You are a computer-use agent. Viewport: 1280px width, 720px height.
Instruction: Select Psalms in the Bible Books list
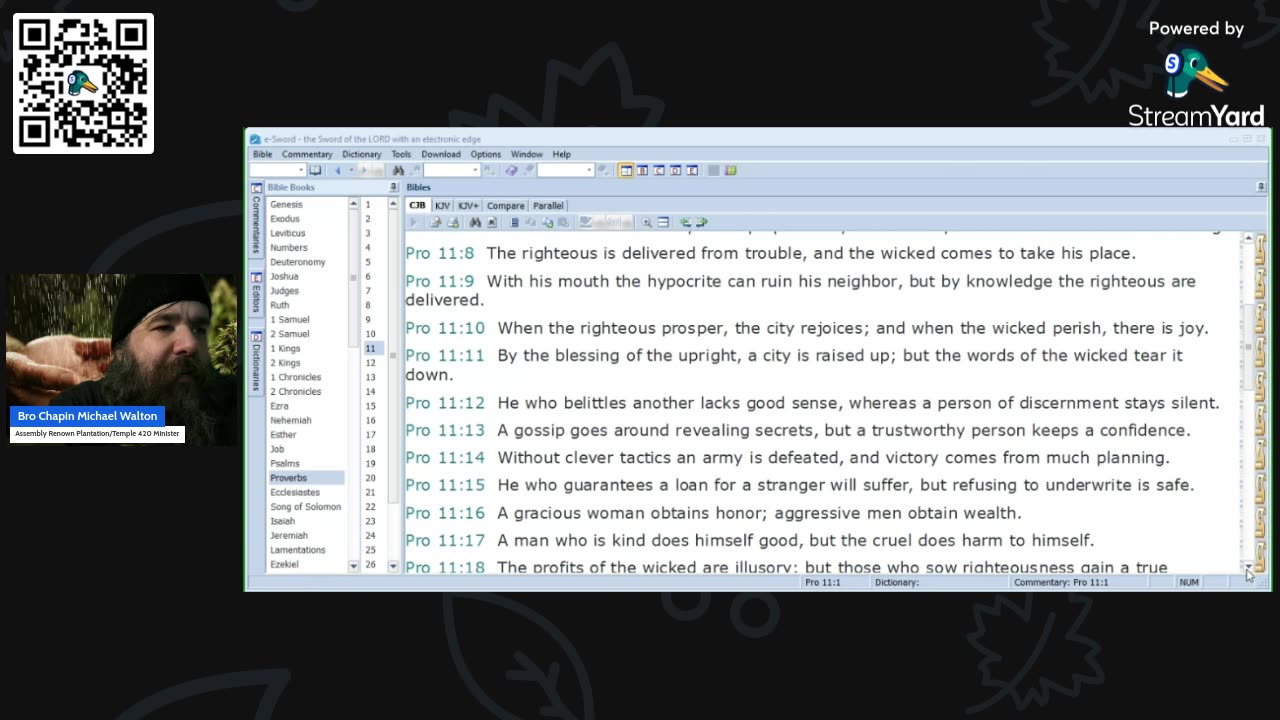[285, 463]
